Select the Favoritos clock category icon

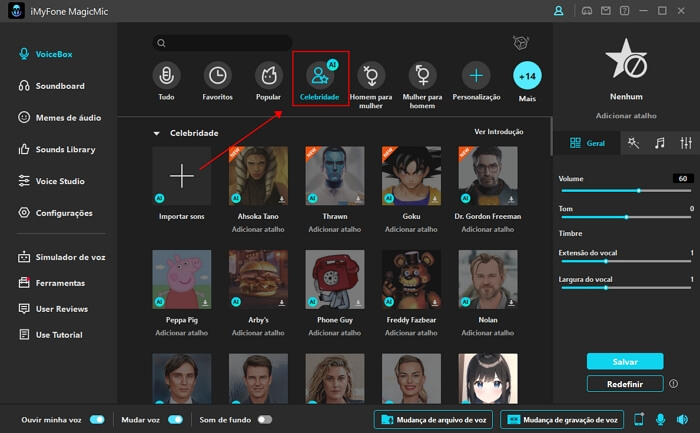click(x=217, y=75)
